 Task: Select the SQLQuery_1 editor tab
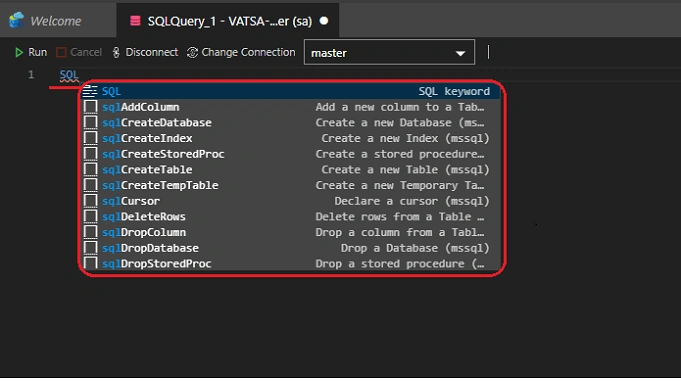click(228, 21)
